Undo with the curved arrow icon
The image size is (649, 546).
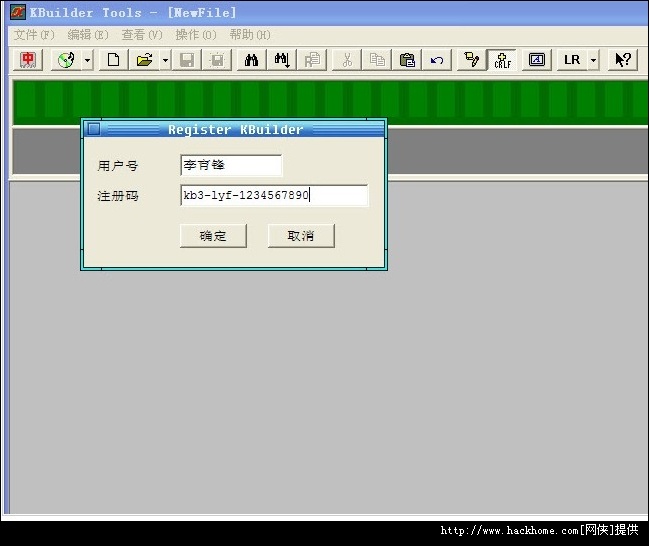[x=437, y=60]
